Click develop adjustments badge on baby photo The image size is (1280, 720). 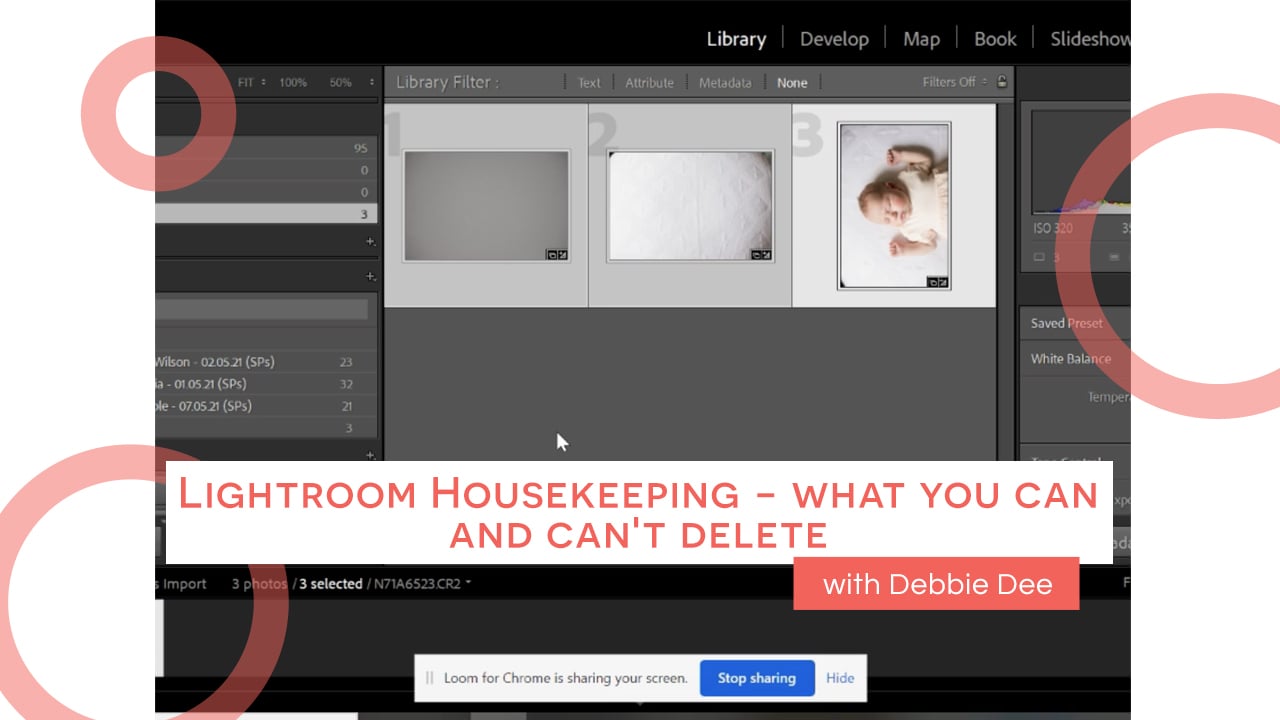(x=943, y=283)
